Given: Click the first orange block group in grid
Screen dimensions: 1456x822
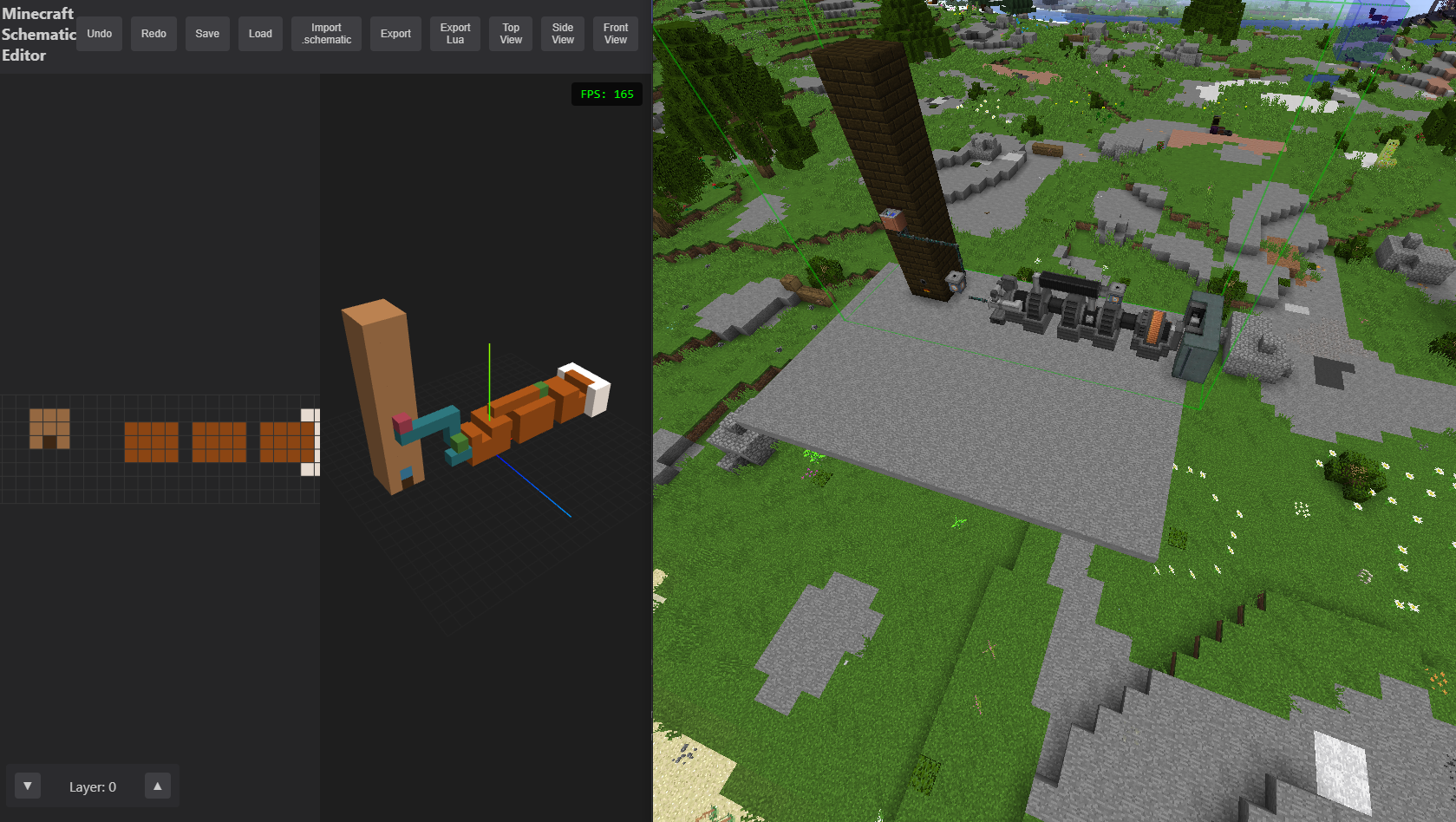Looking at the screenshot, I should tap(151, 442).
